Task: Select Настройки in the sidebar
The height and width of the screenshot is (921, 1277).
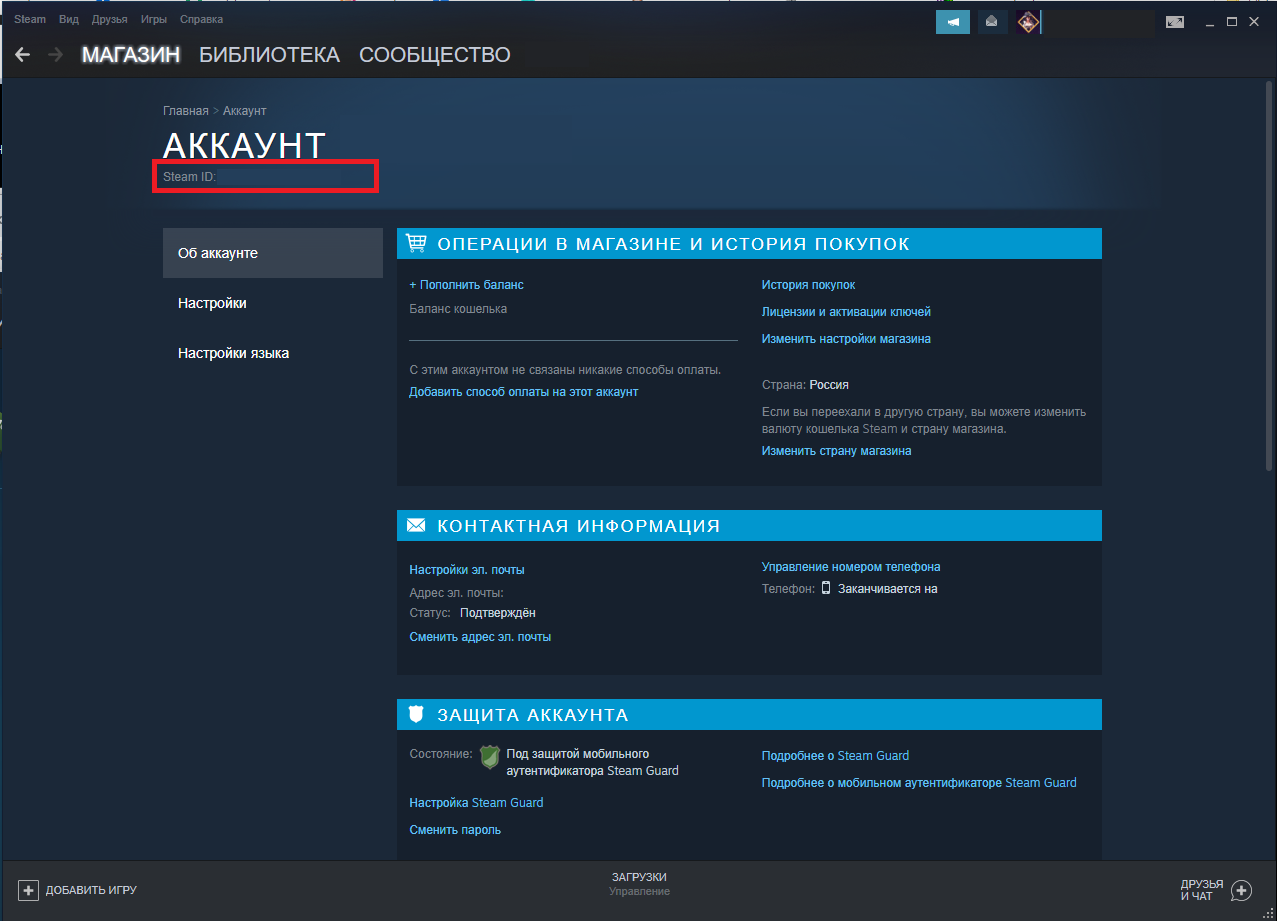Action: pyautogui.click(x=273, y=303)
